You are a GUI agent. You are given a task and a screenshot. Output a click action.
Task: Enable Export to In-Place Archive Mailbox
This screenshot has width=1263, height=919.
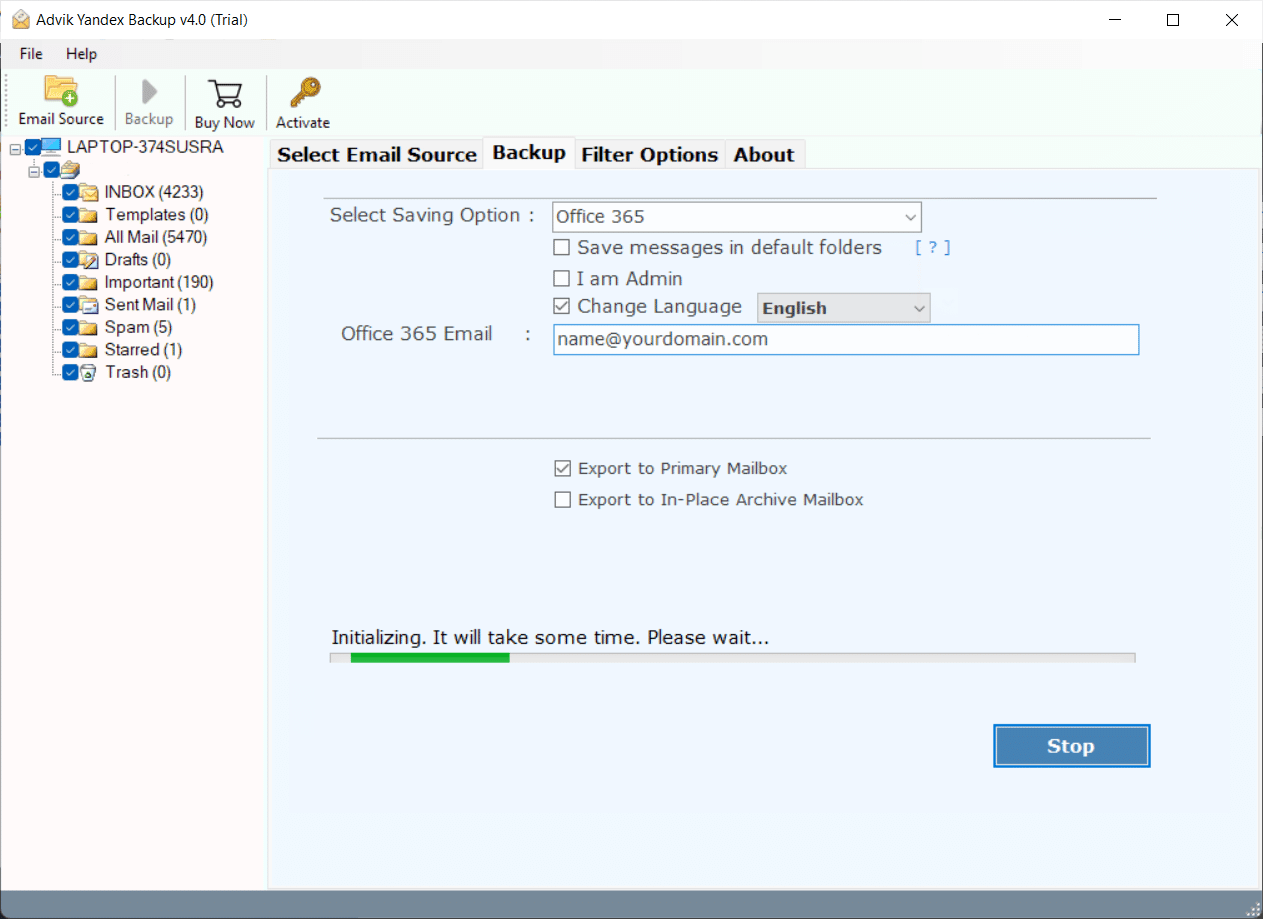pos(563,499)
